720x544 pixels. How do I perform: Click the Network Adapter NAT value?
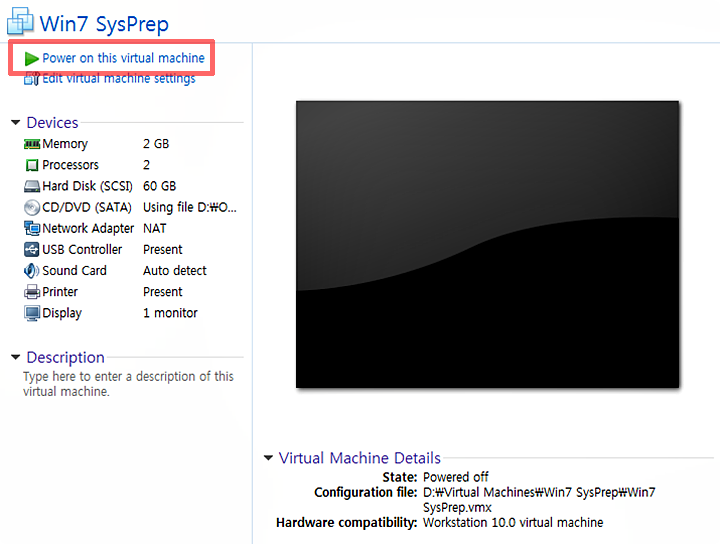[x=155, y=228]
